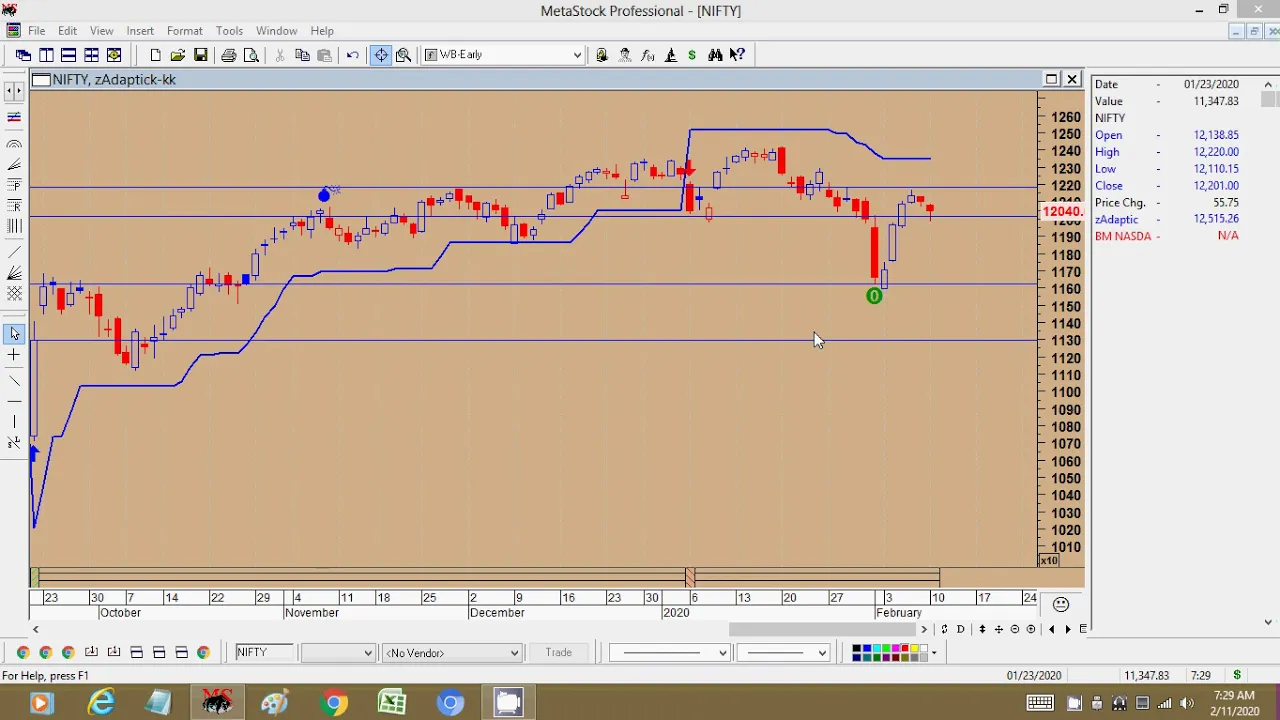This screenshot has width=1280, height=720.
Task: Maximize the NIFTY zAdaptick-kk chart window
Action: point(1051,79)
